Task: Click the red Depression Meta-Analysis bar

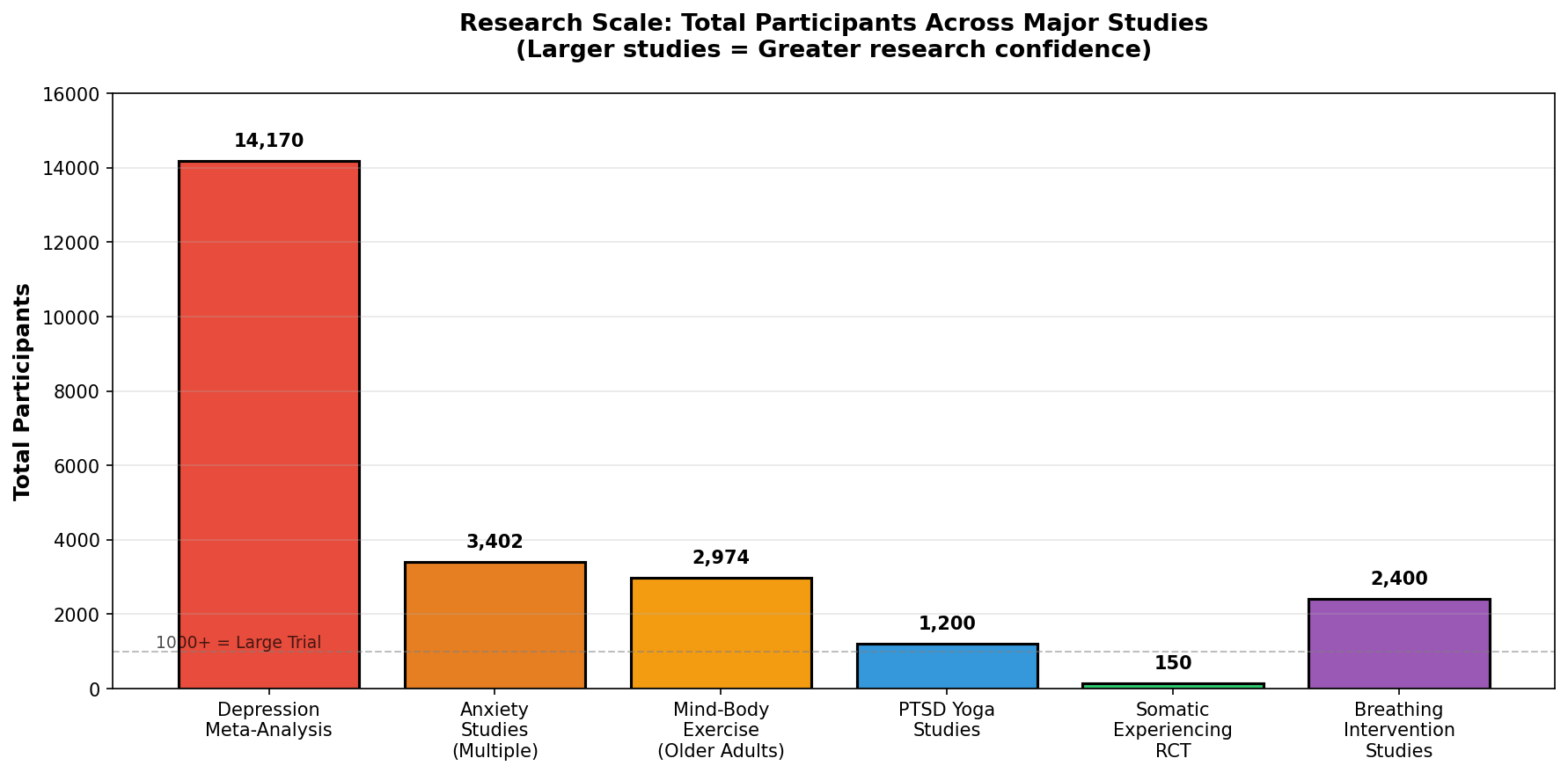Action: [x=269, y=425]
